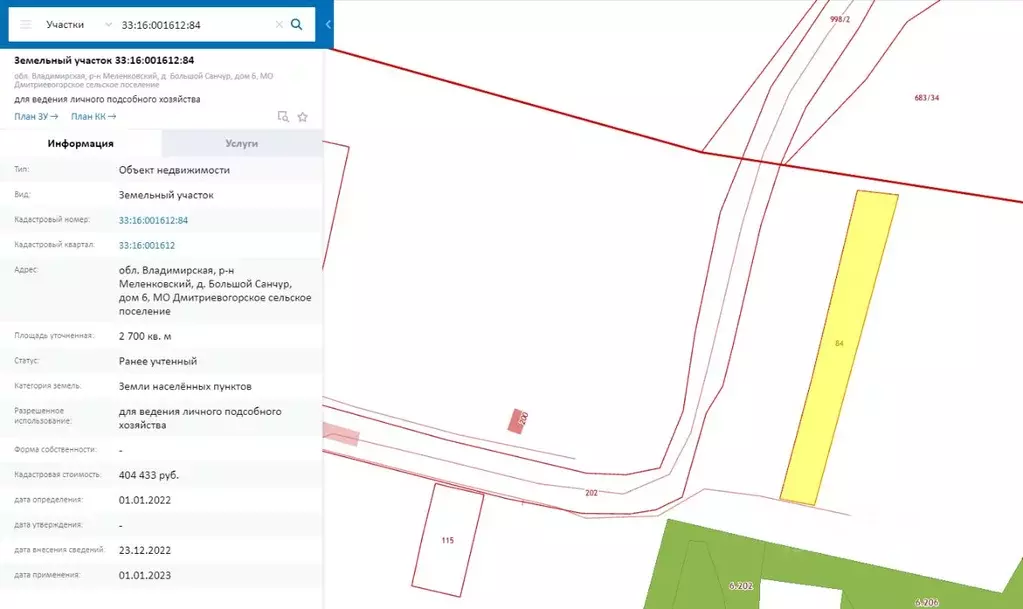The width and height of the screenshot is (1023, 609).
Task: Clear the search query with X icon
Action: coord(277,24)
